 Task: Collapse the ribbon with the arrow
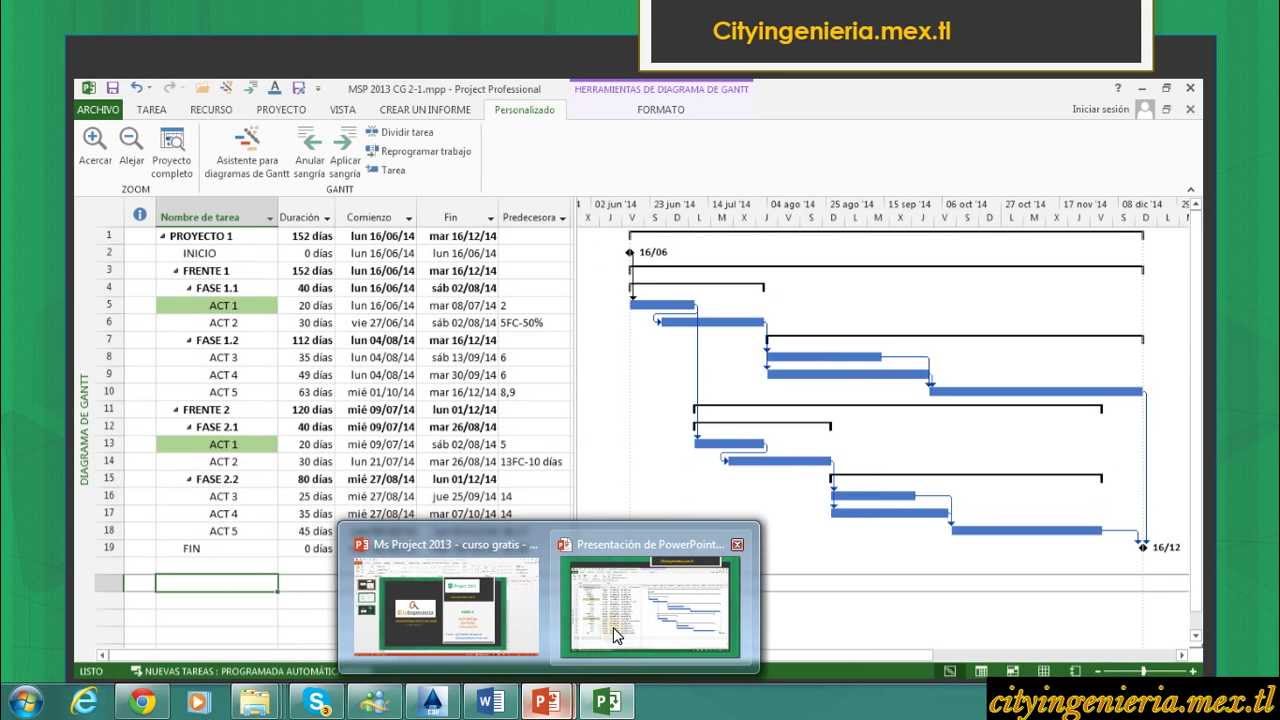click(1190, 189)
